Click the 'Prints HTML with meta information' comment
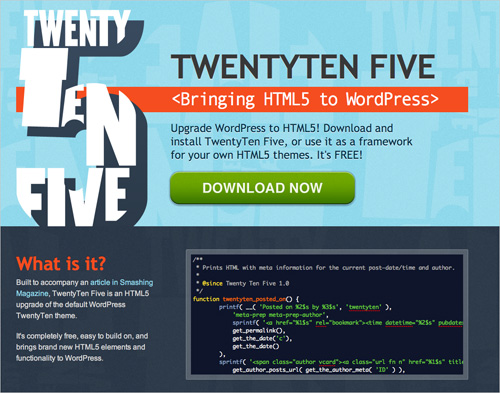 (x=328, y=268)
